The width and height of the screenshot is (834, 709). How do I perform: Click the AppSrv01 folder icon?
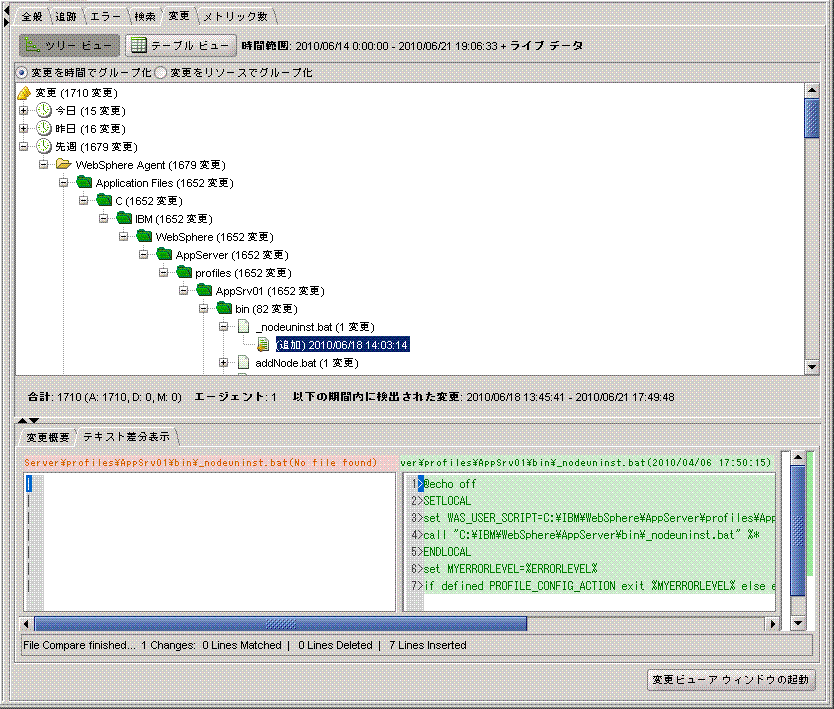(x=204, y=290)
